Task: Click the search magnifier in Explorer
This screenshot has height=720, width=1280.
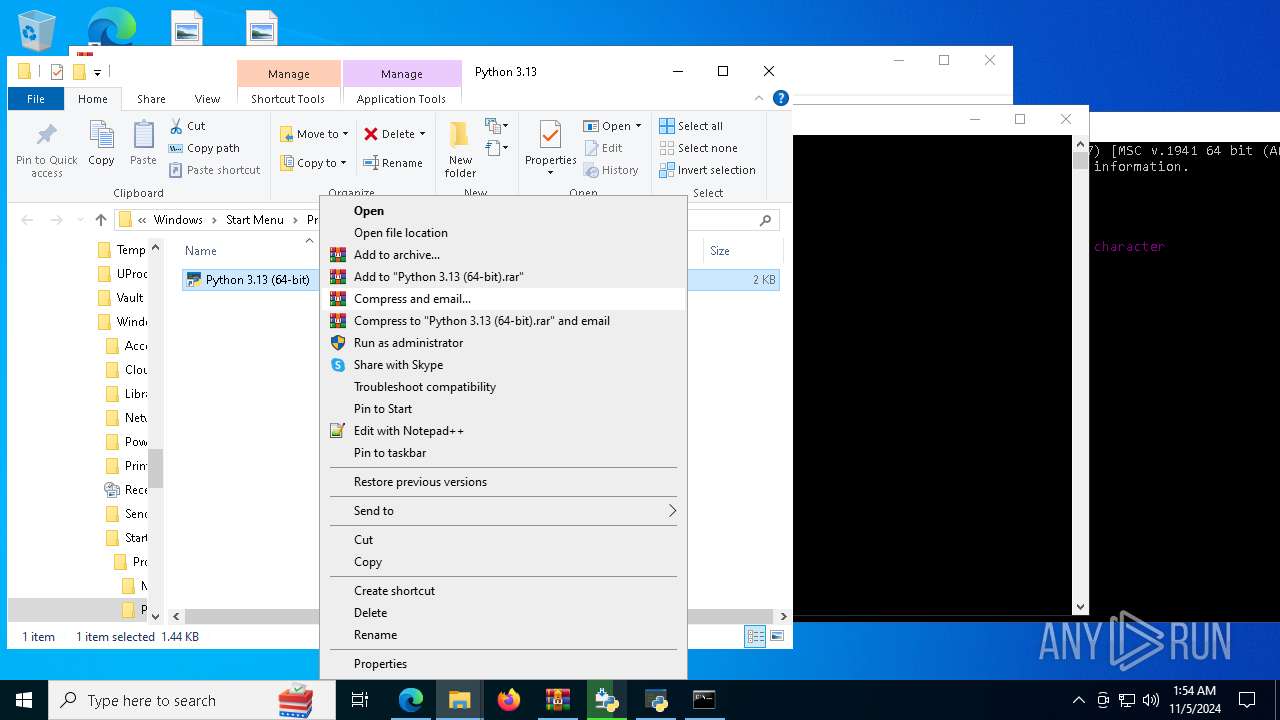Action: tap(766, 220)
